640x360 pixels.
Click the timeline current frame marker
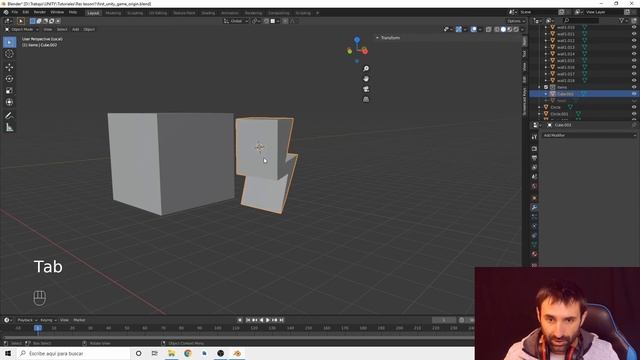(x=38, y=328)
